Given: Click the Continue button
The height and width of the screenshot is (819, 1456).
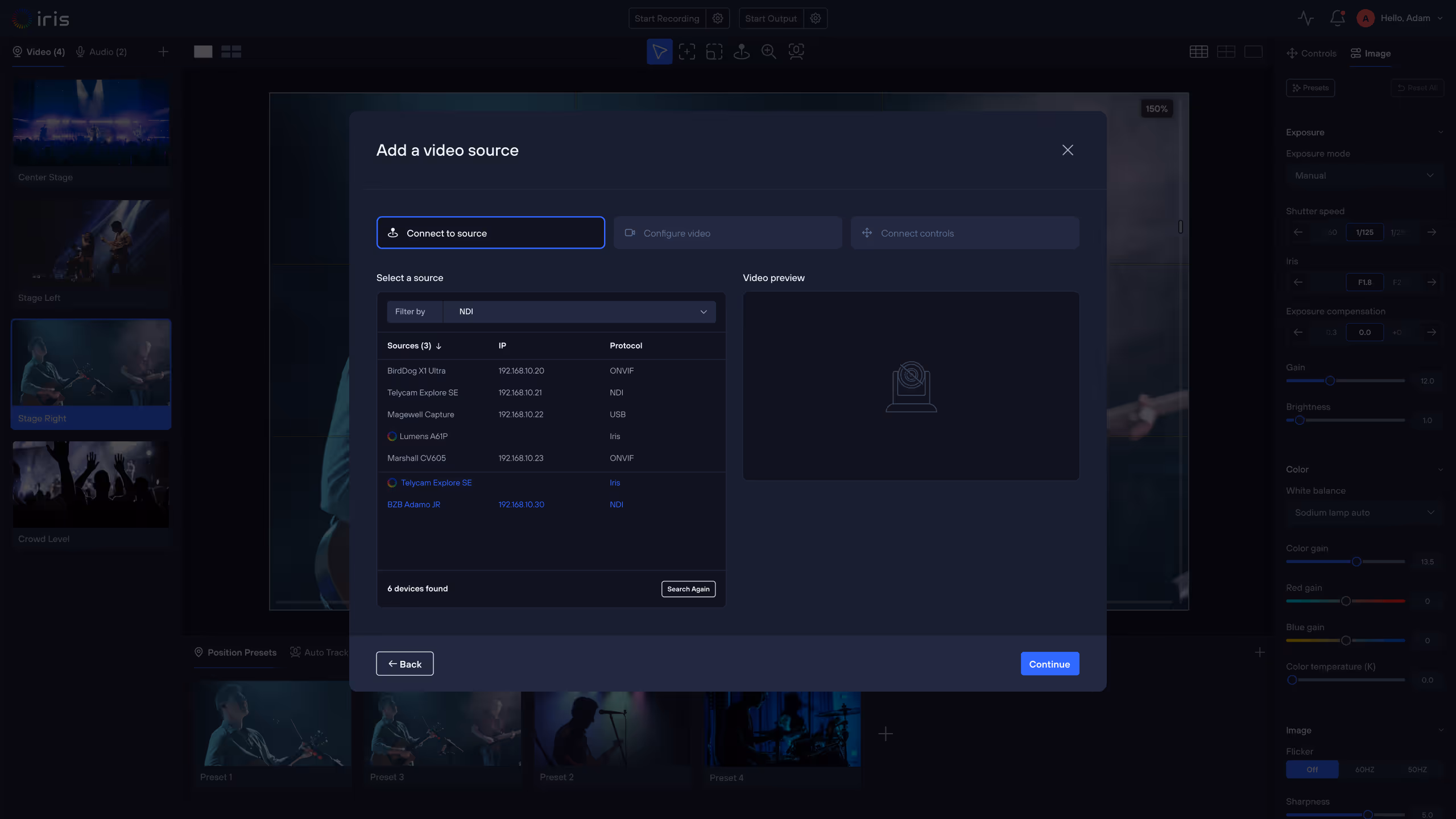Looking at the screenshot, I should pyautogui.click(x=1049, y=664).
